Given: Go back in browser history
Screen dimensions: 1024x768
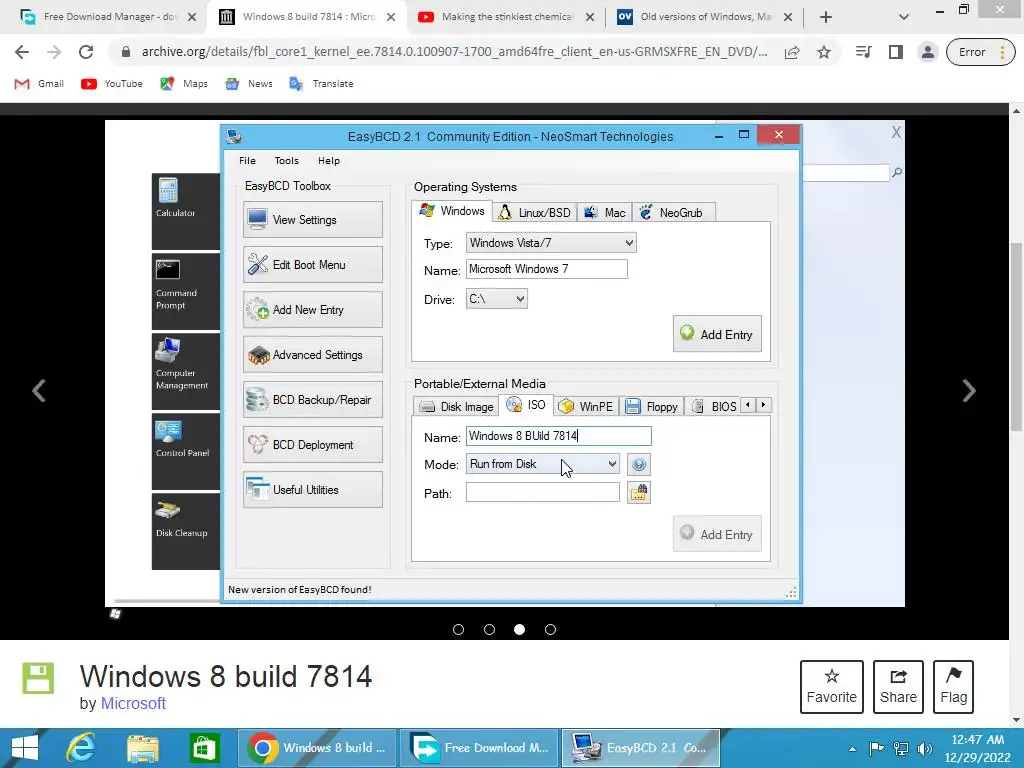Looking at the screenshot, I should click(22, 52).
